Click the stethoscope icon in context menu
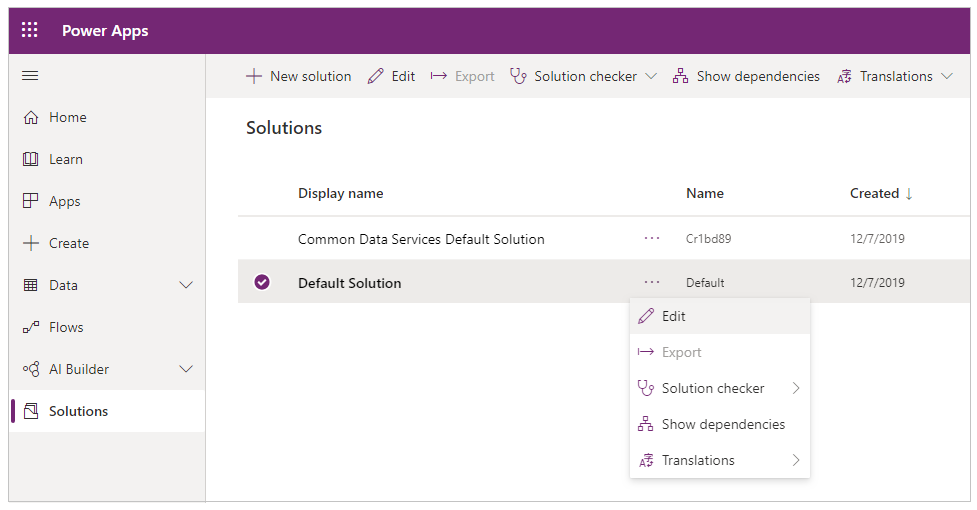977x510 pixels. pyautogui.click(x=646, y=388)
